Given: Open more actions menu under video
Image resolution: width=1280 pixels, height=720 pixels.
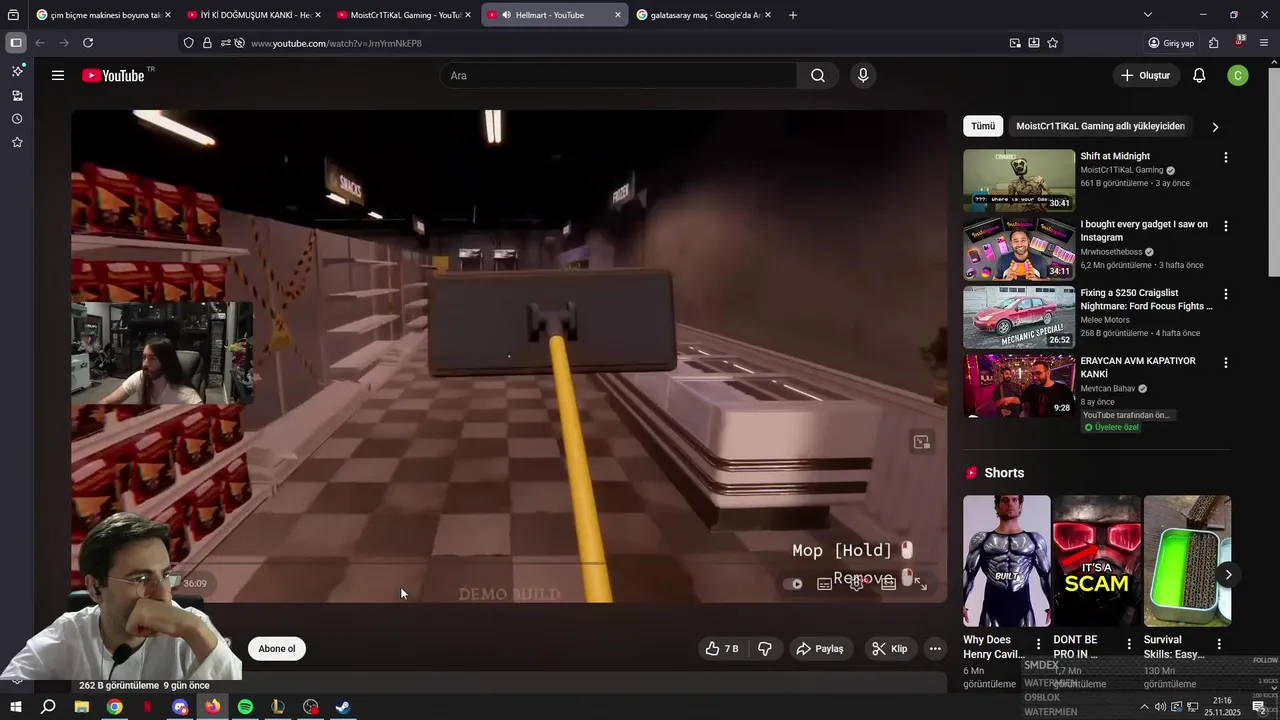Looking at the screenshot, I should [x=935, y=649].
